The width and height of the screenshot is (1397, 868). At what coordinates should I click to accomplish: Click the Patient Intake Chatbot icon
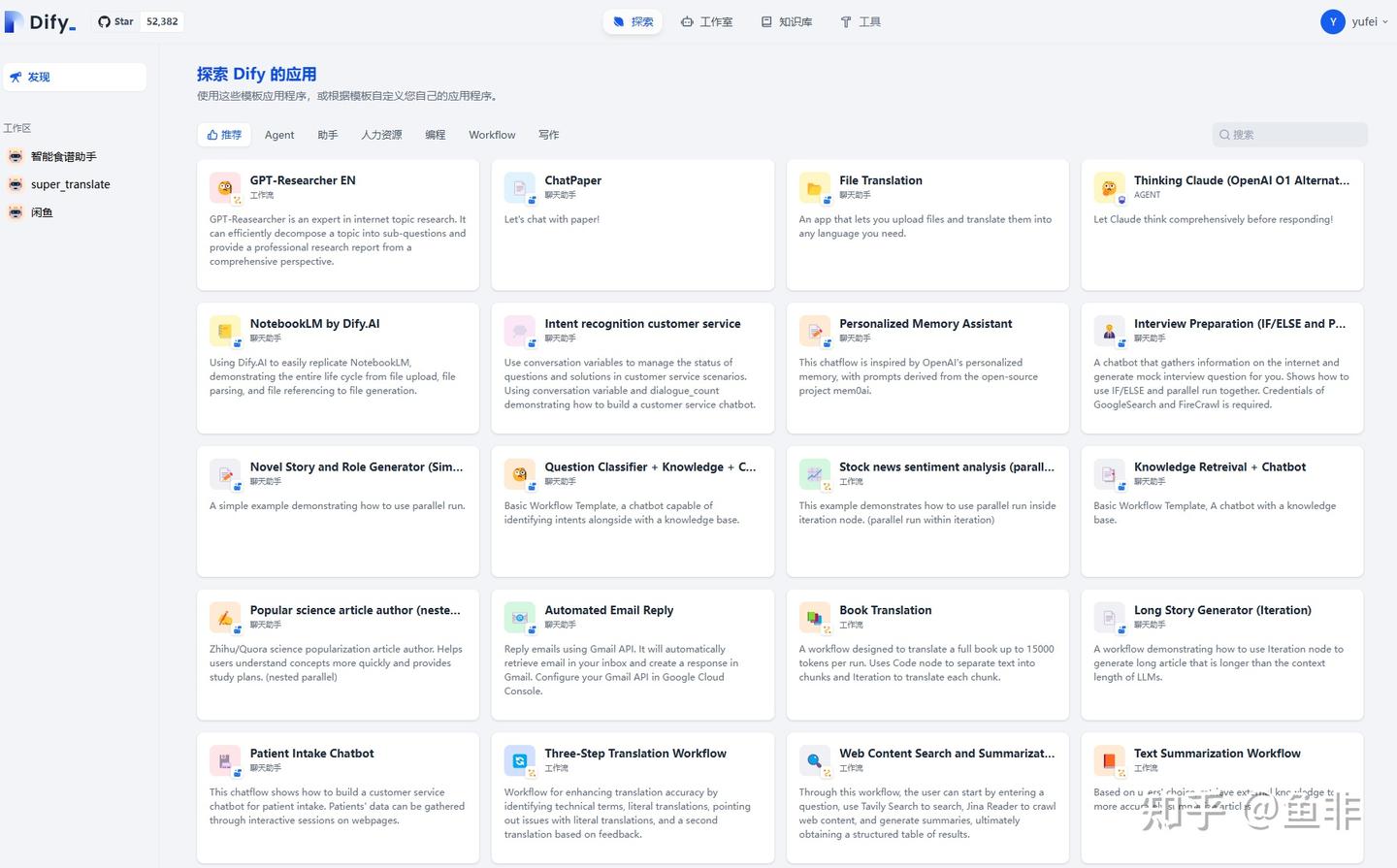coord(225,760)
